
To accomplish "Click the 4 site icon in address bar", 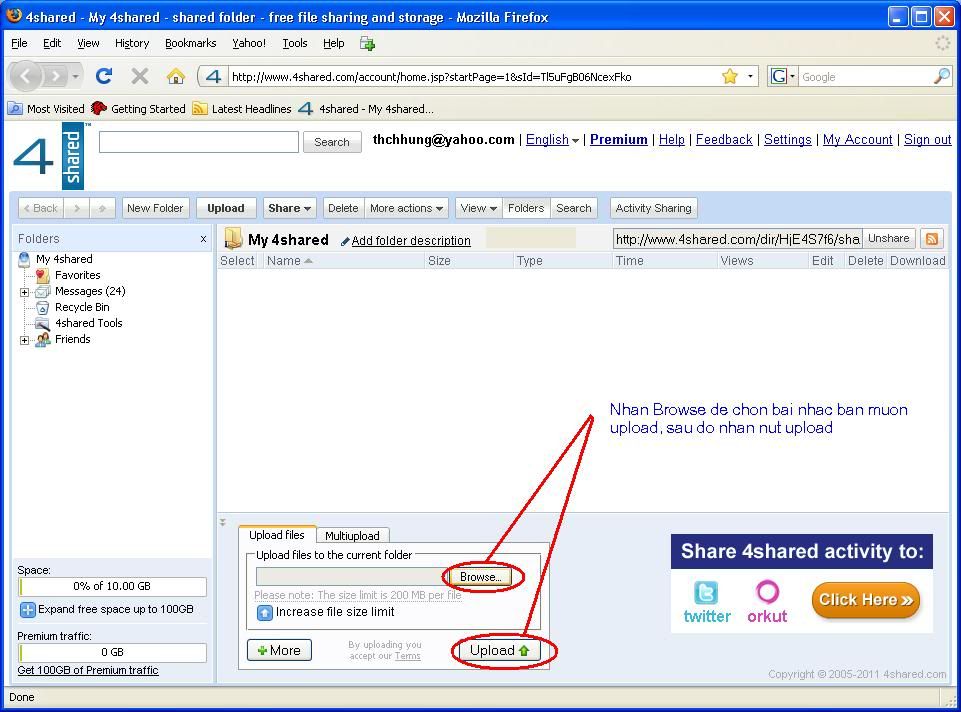I will [213, 76].
